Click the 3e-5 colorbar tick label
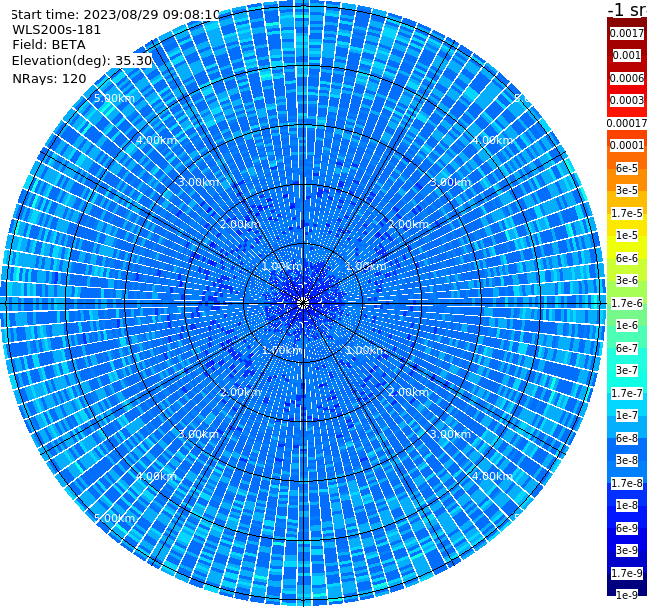 (x=626, y=191)
